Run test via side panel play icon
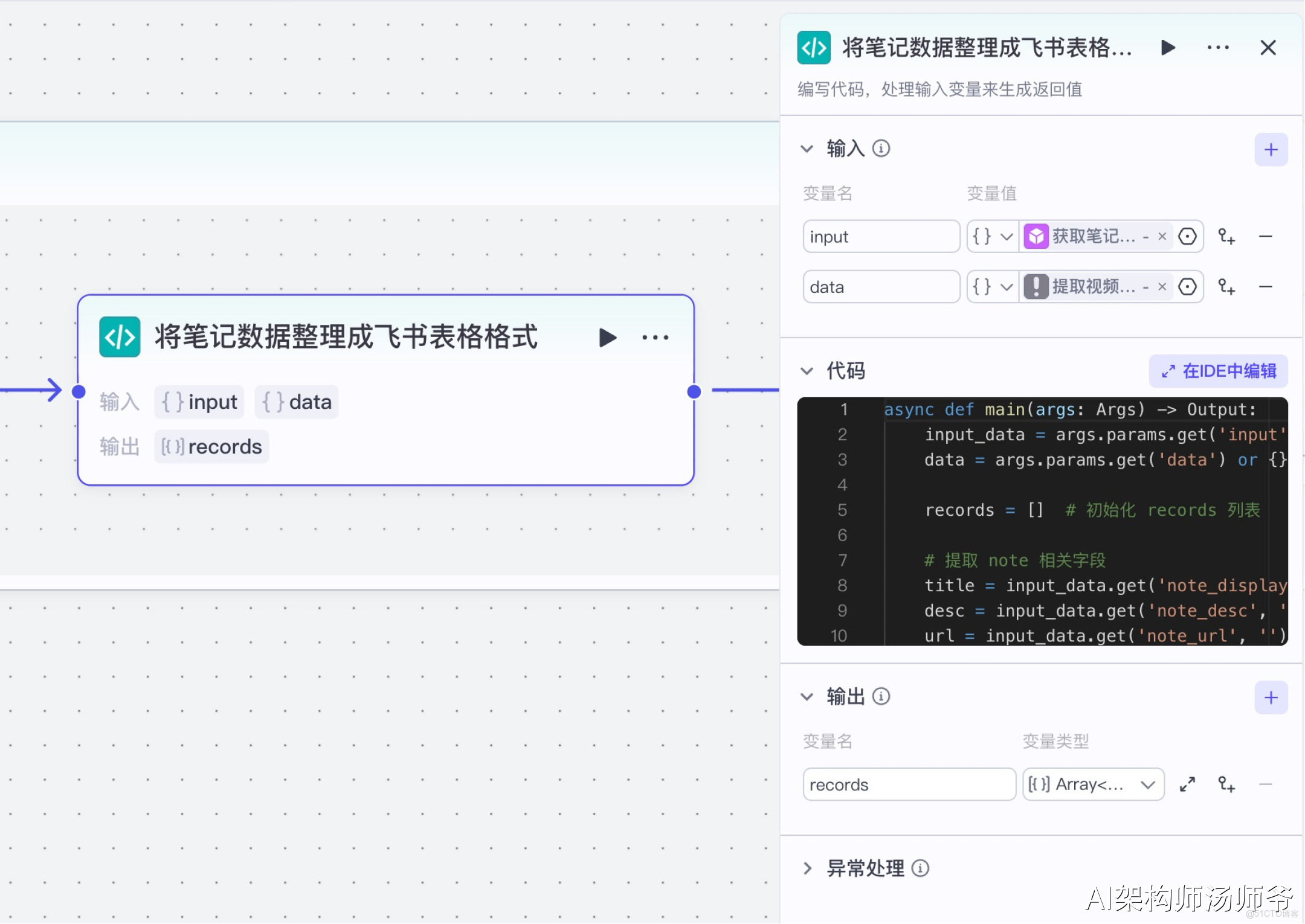Image resolution: width=1305 pixels, height=924 pixels. (x=1168, y=48)
